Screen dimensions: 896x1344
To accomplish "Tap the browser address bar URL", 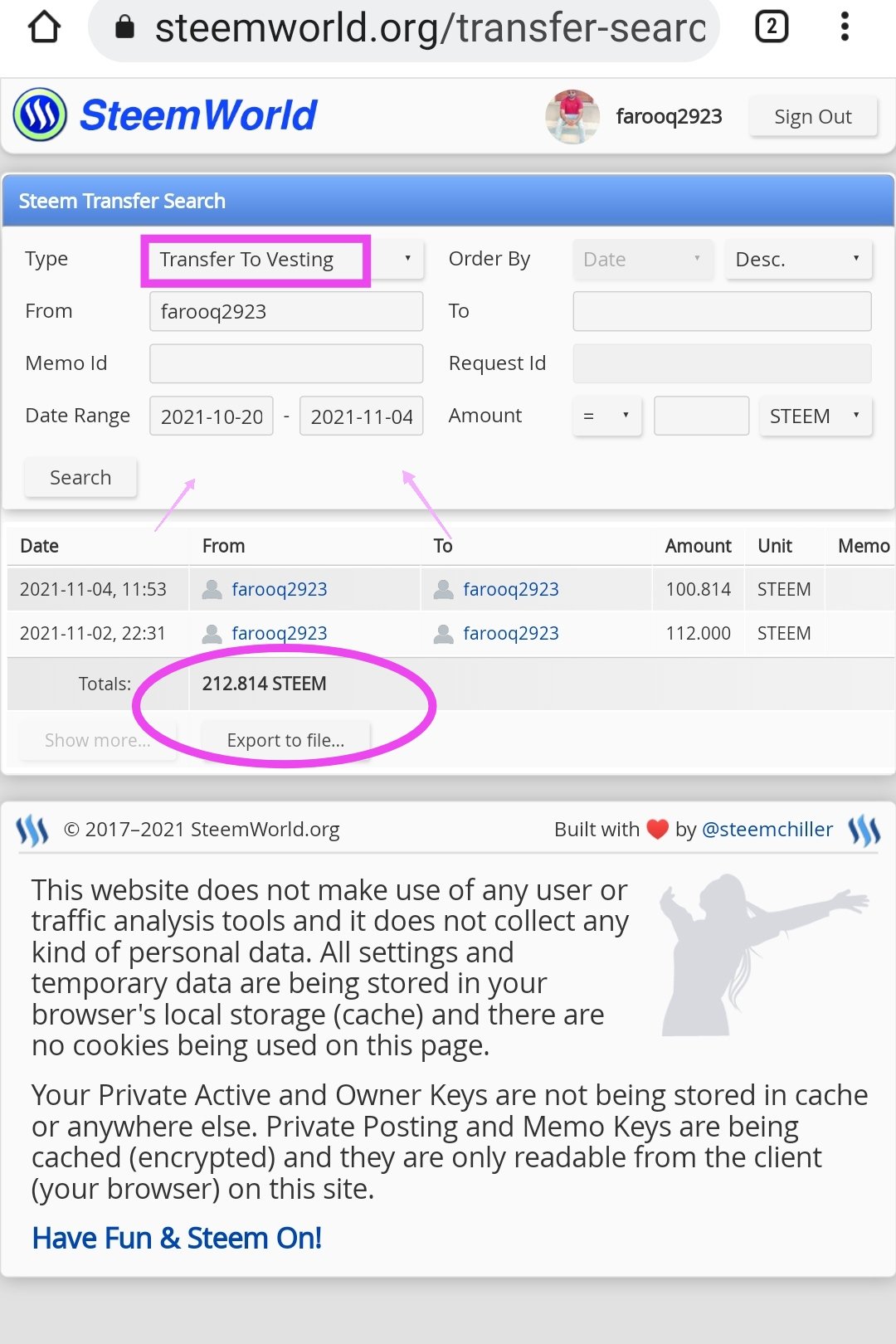I will click(431, 27).
